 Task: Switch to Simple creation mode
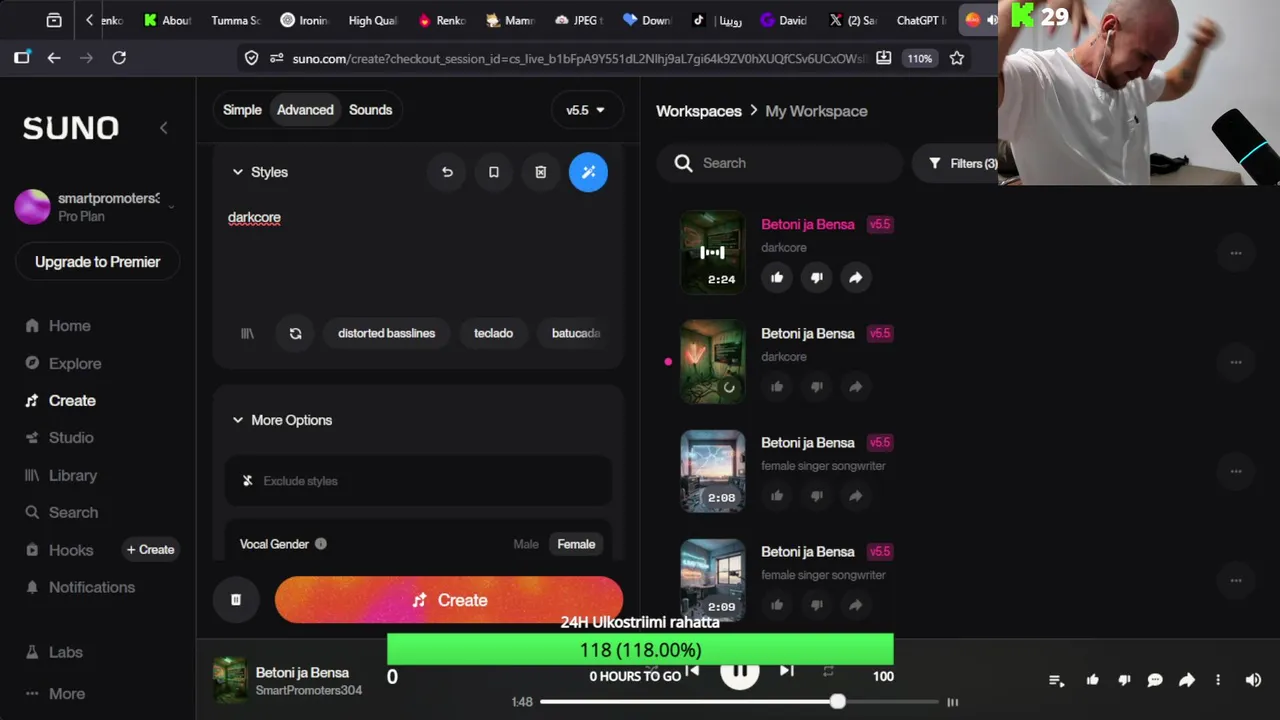point(242,110)
